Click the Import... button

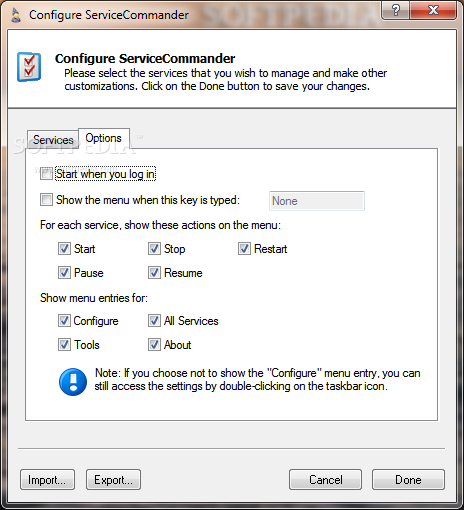[x=47, y=480]
